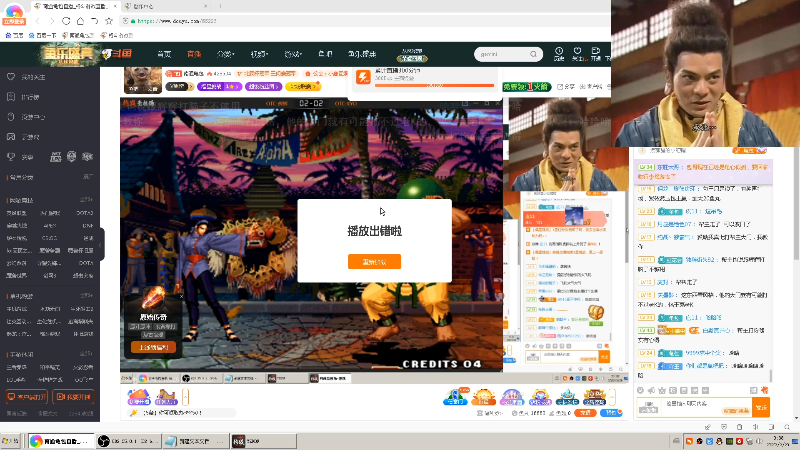The height and width of the screenshot is (450, 800).
Task: Switch to the 拳皇 game taskbar item
Action: tap(264, 441)
